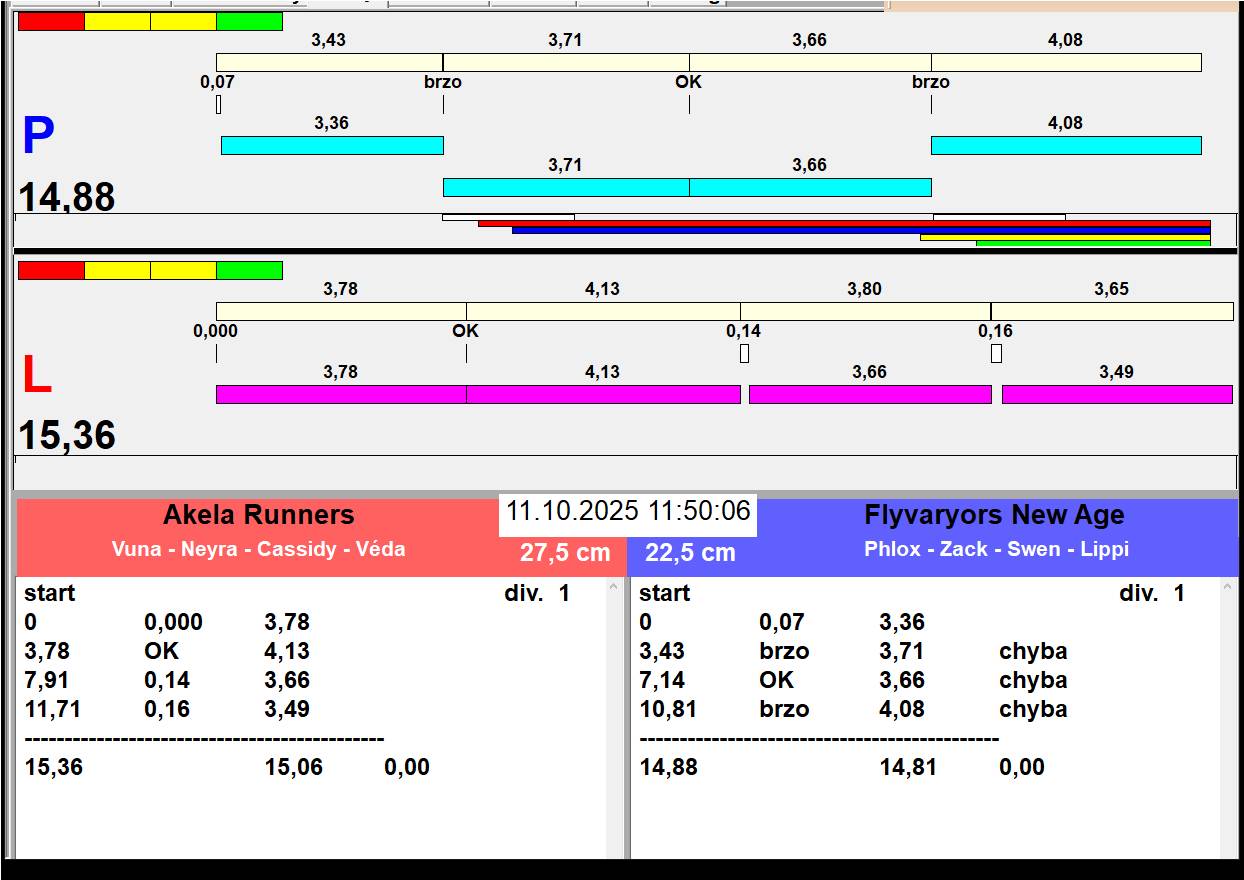Click the cream 3,65 segment in lane L
Image resolution: width=1244 pixels, height=880 pixels.
pyautogui.click(x=1112, y=311)
